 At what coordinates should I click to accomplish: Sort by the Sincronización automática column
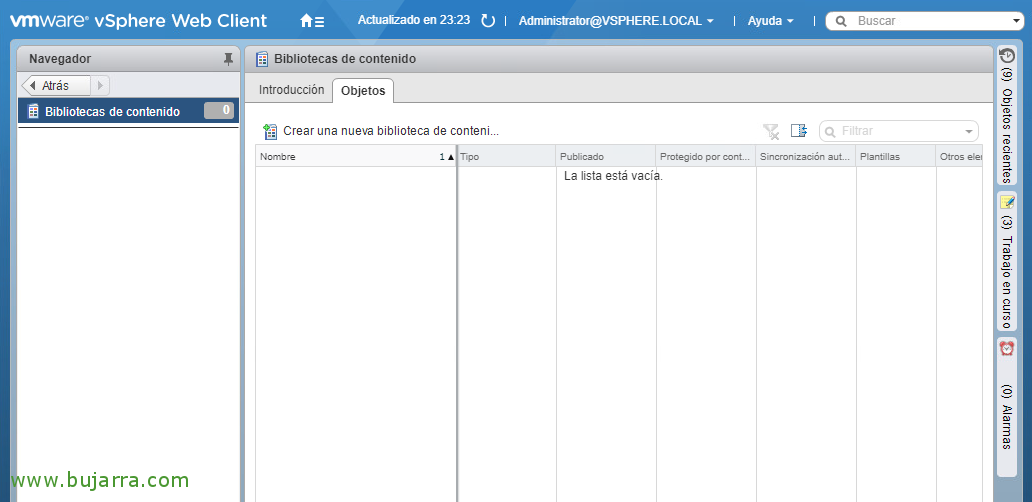[x=806, y=157]
